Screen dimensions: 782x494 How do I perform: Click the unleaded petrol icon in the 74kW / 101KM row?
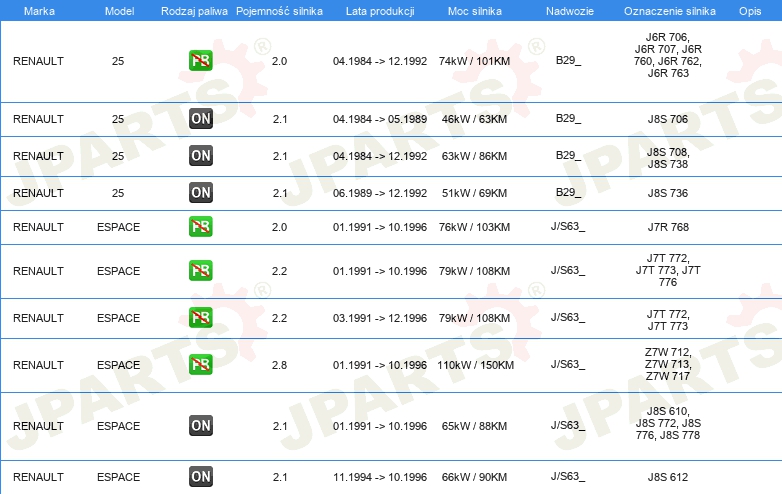(x=200, y=61)
